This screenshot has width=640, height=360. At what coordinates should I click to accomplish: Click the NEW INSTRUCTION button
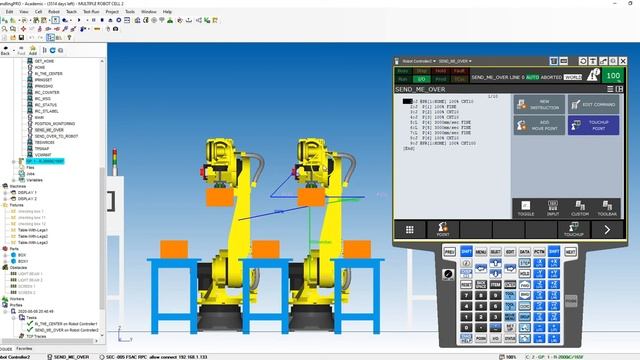(x=539, y=104)
